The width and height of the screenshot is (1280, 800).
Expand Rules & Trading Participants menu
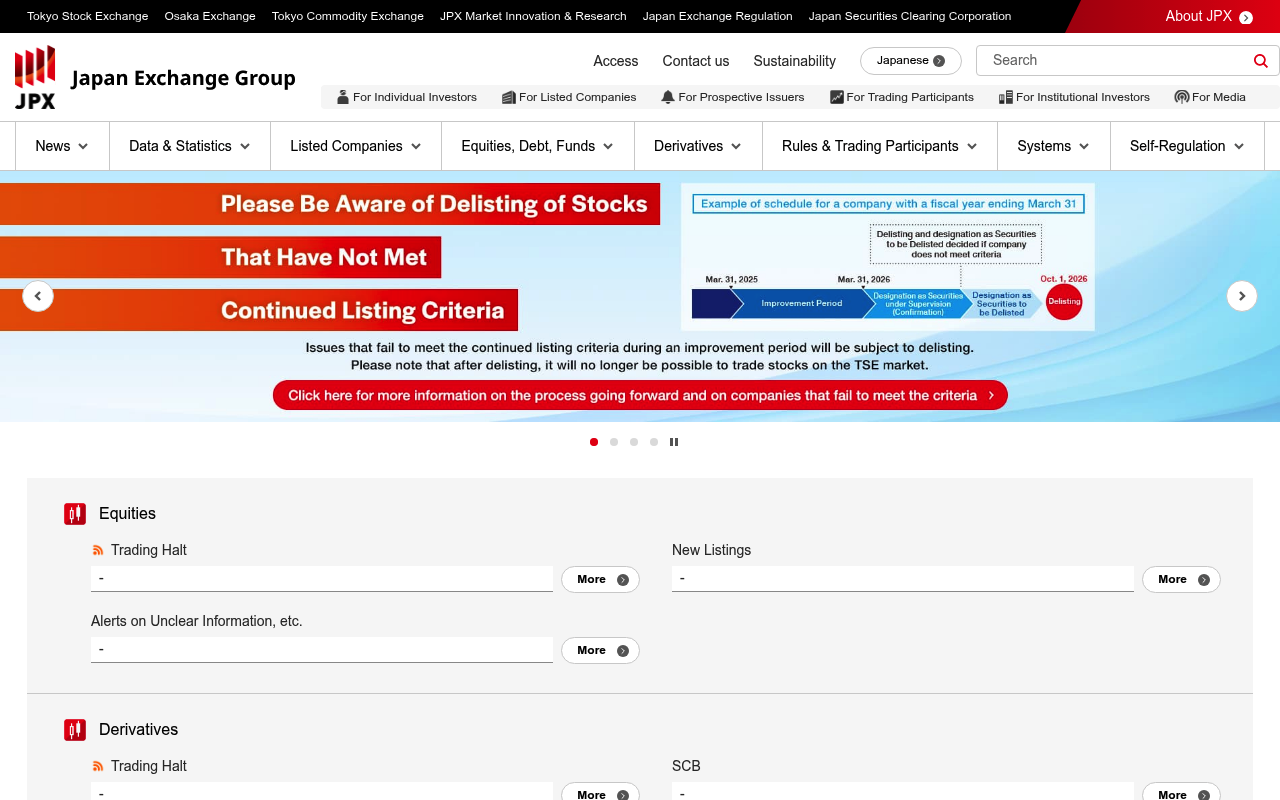click(880, 146)
